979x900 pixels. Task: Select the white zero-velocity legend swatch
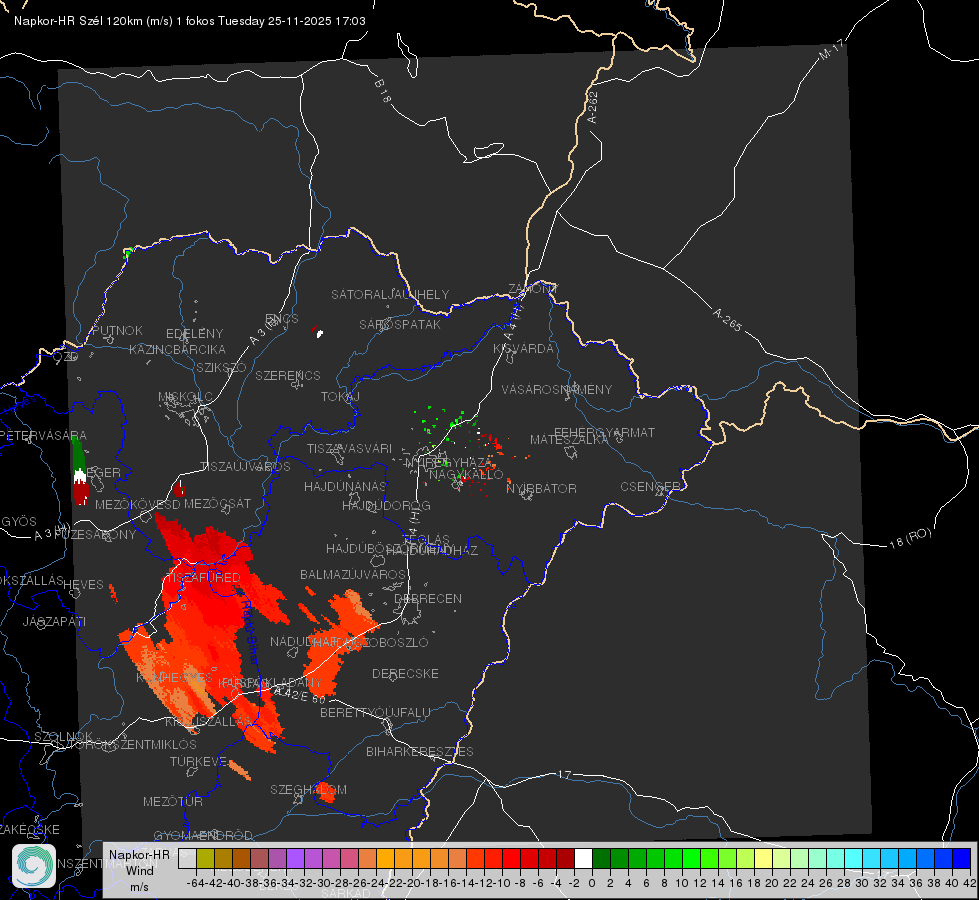583,858
